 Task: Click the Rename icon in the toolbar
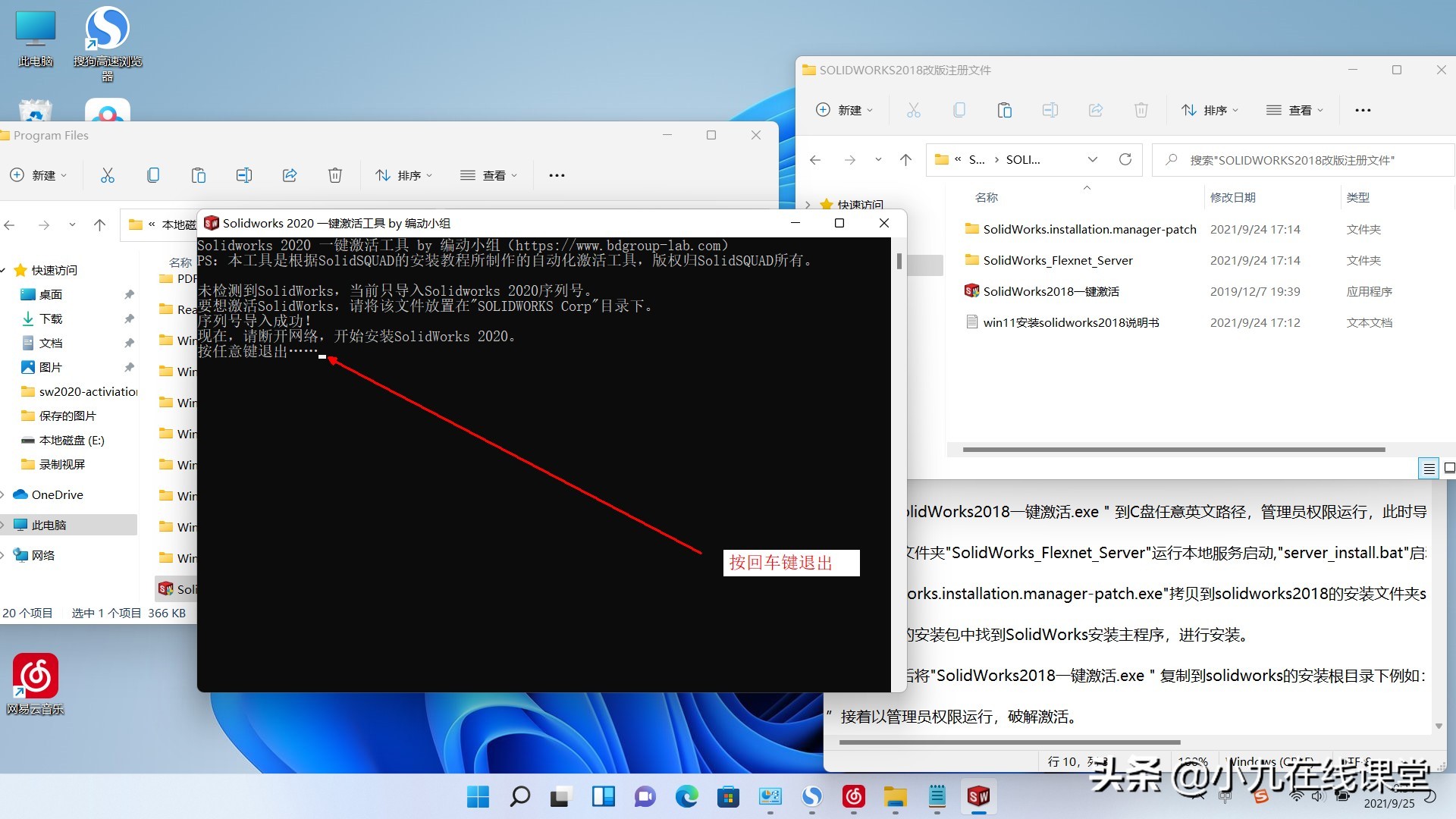pyautogui.click(x=1050, y=110)
